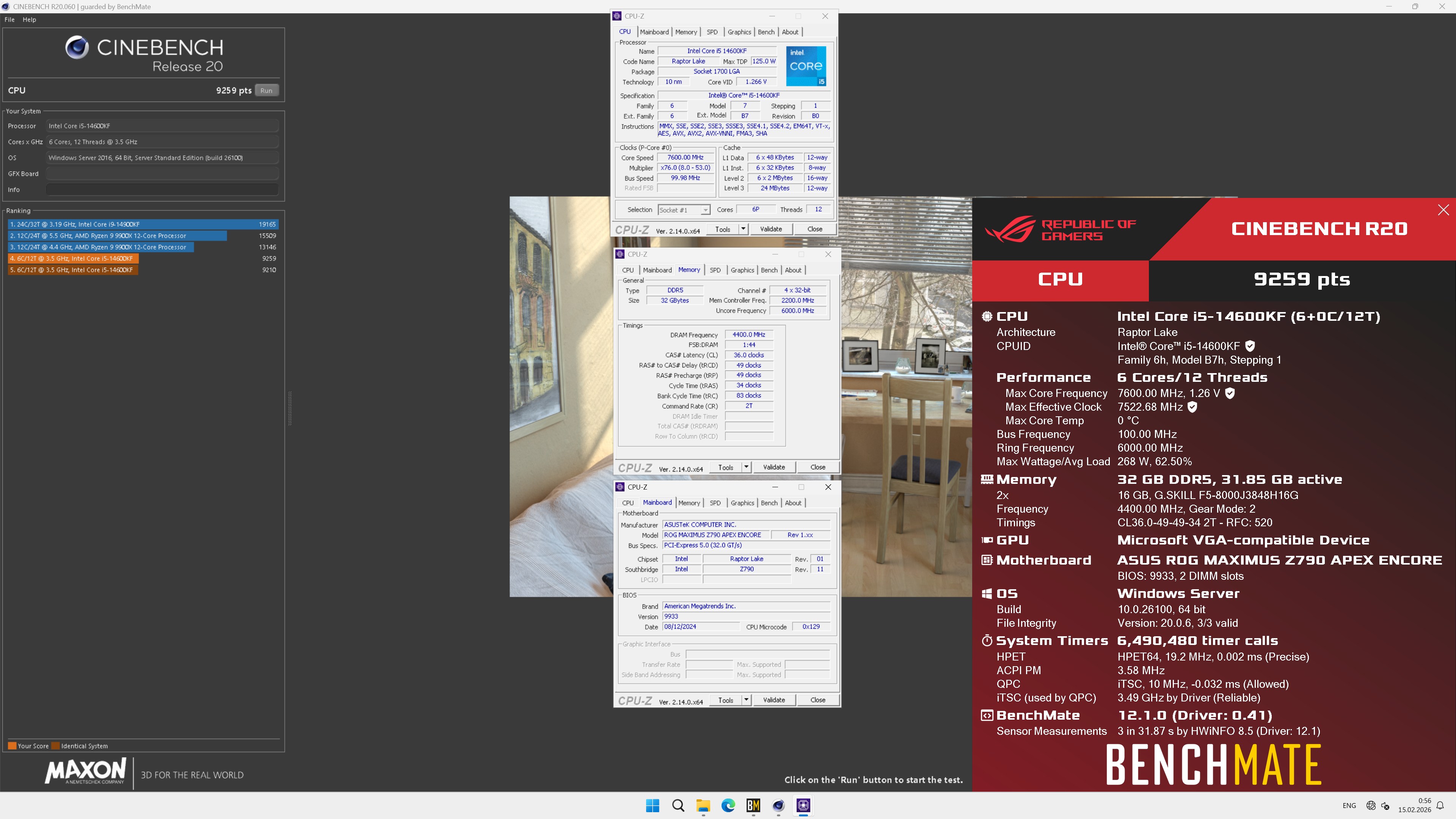Click Tools button in Mainboard CPU-Z window
The width and height of the screenshot is (1456, 819).
[726, 700]
